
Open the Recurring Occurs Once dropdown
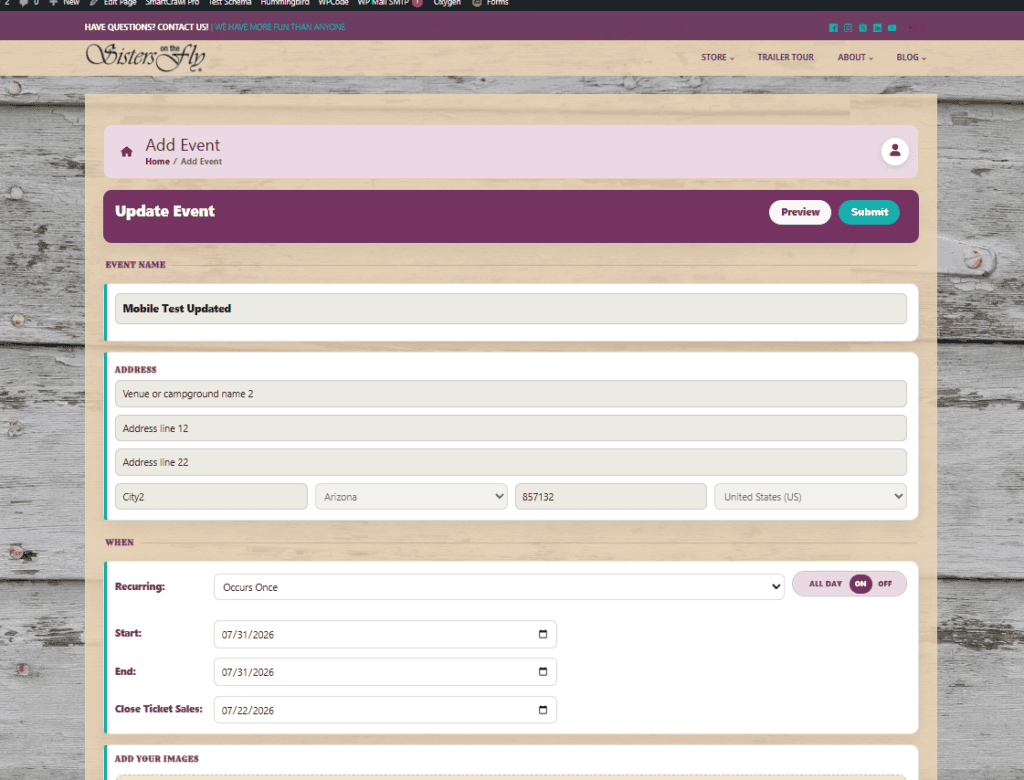tap(499, 587)
